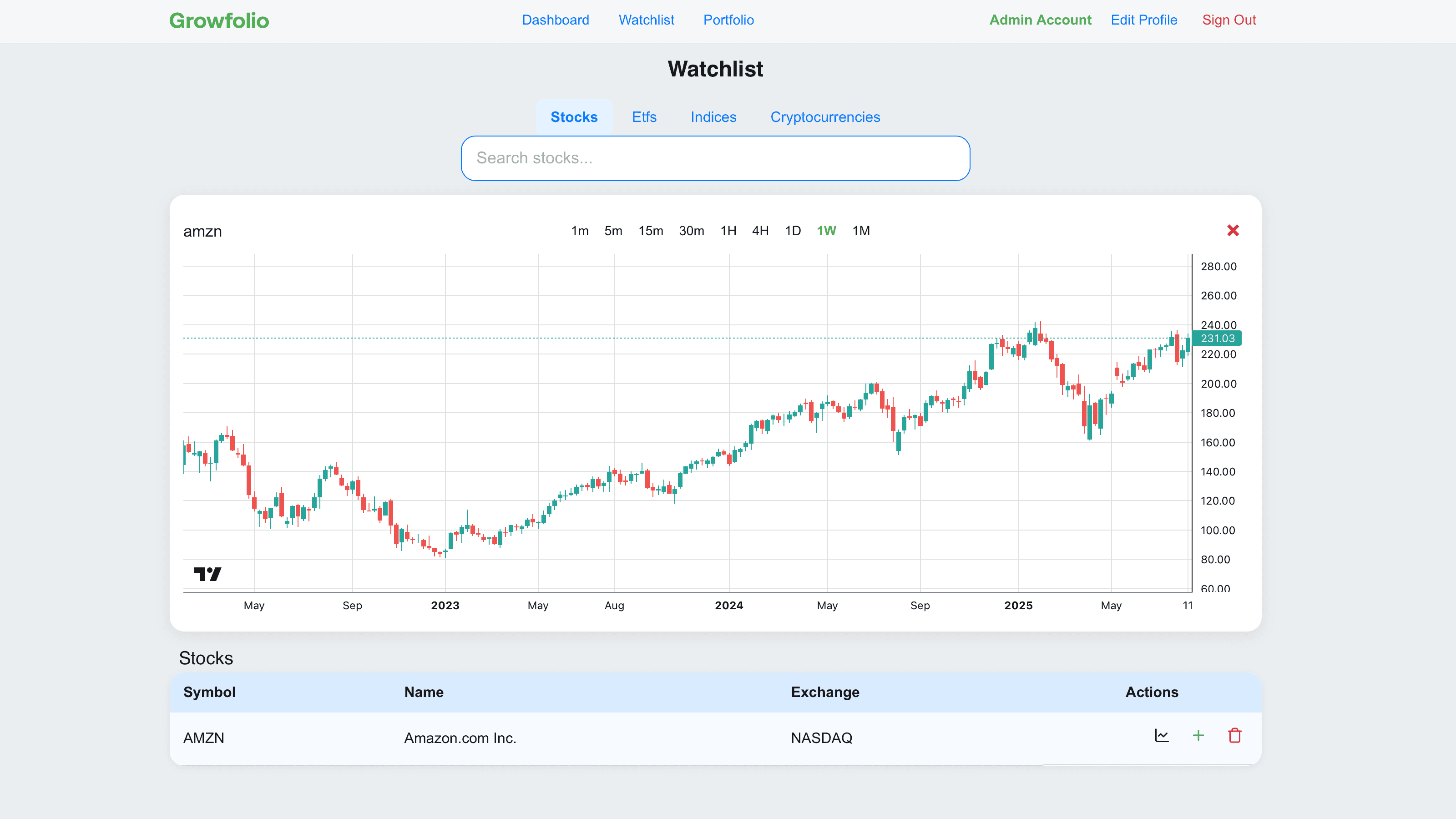The height and width of the screenshot is (819, 1456).
Task: Click Edit Profile
Action: point(1143,20)
